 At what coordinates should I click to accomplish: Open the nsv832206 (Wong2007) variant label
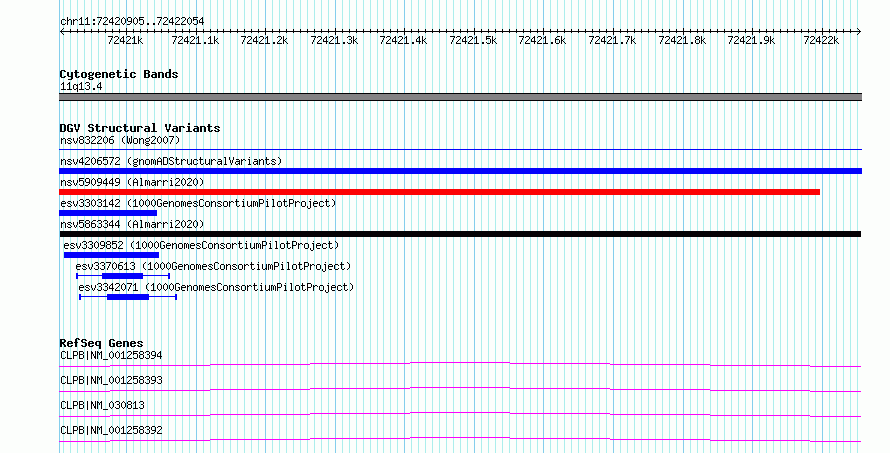(120, 140)
